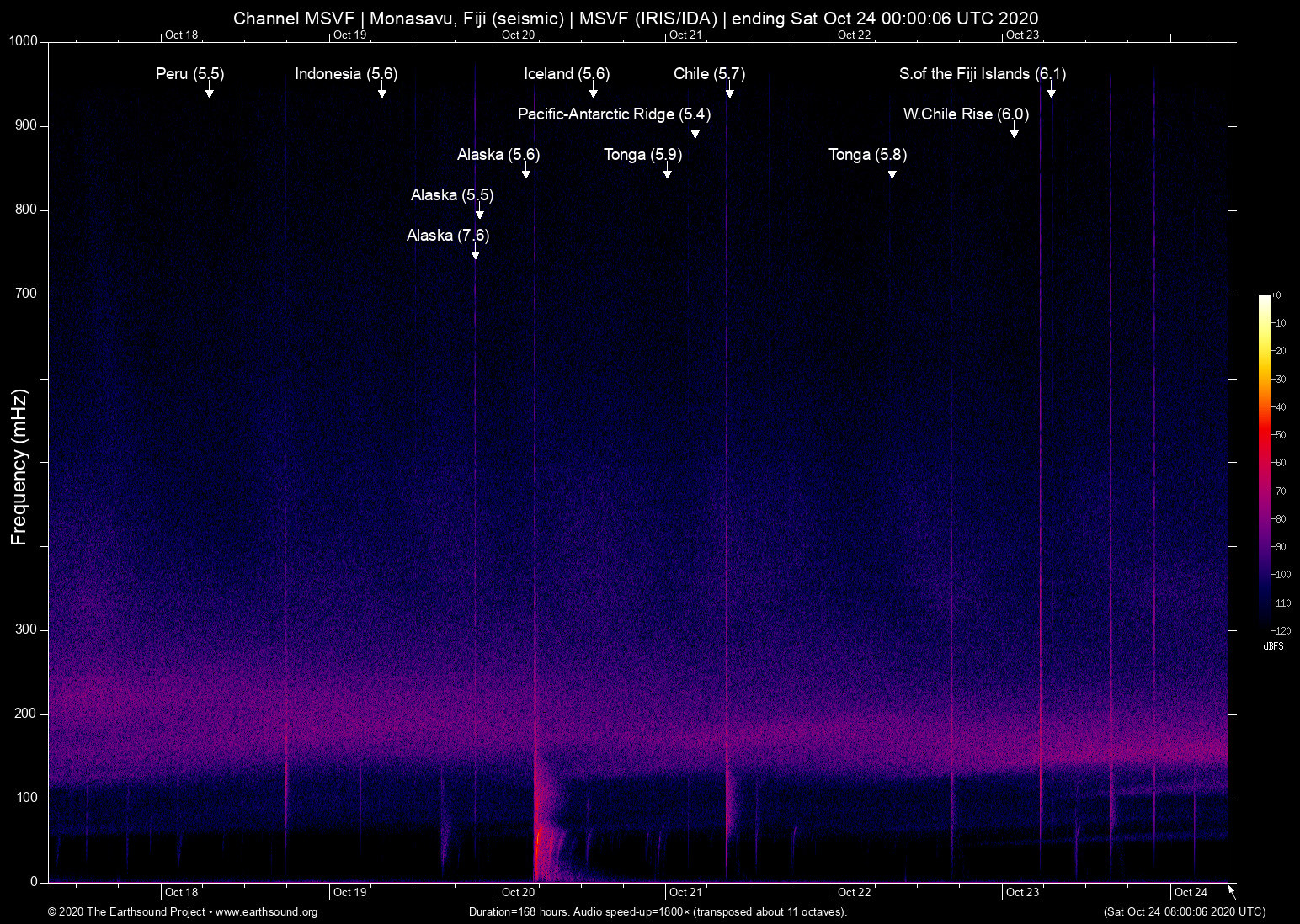The height and width of the screenshot is (924, 1300).
Task: Click the Oct 21 label on the bottom axis
Action: pyautogui.click(x=686, y=893)
